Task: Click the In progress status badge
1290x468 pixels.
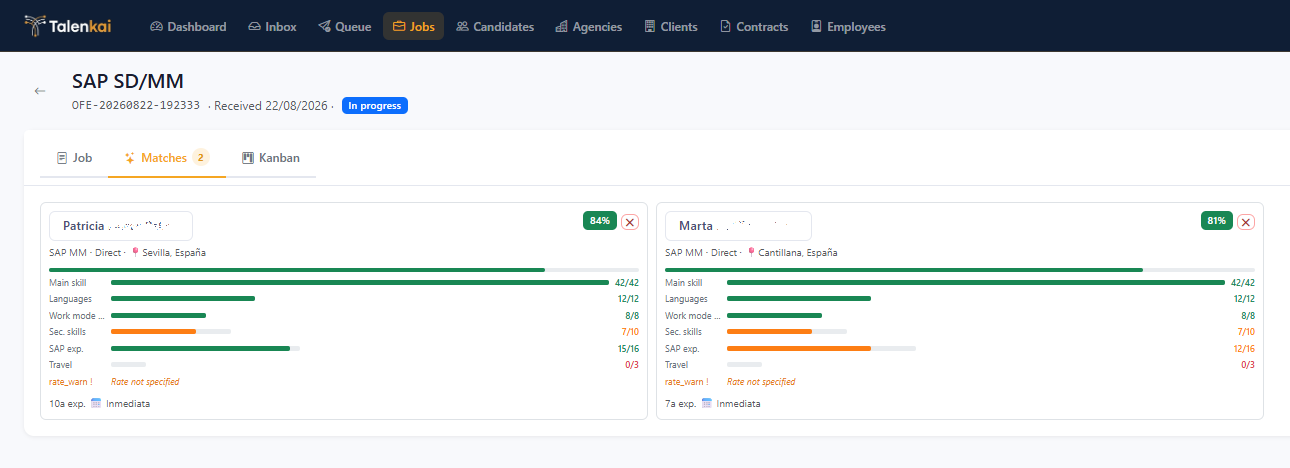Action: click(x=375, y=105)
